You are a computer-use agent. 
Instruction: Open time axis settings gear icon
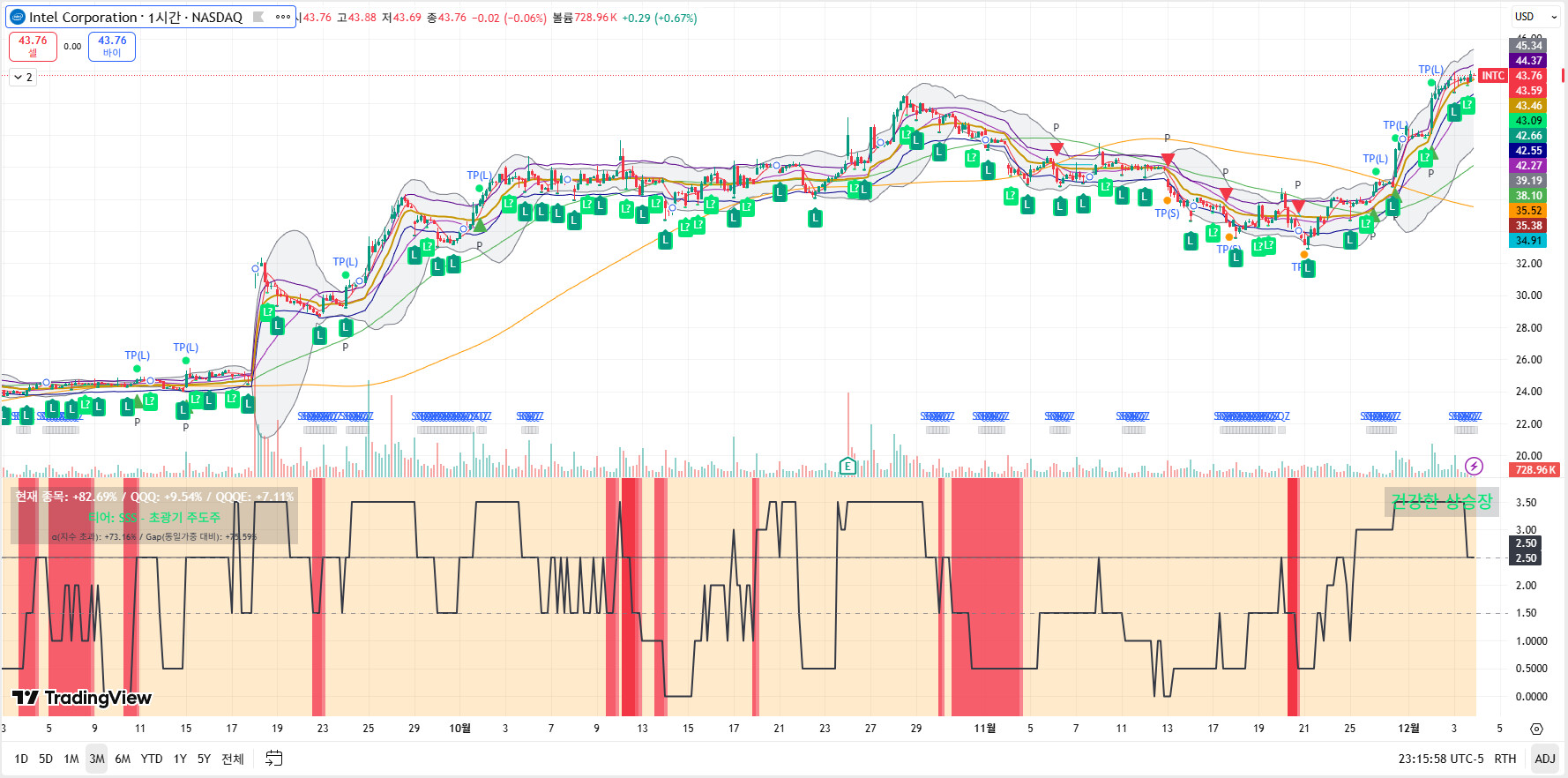(1536, 729)
